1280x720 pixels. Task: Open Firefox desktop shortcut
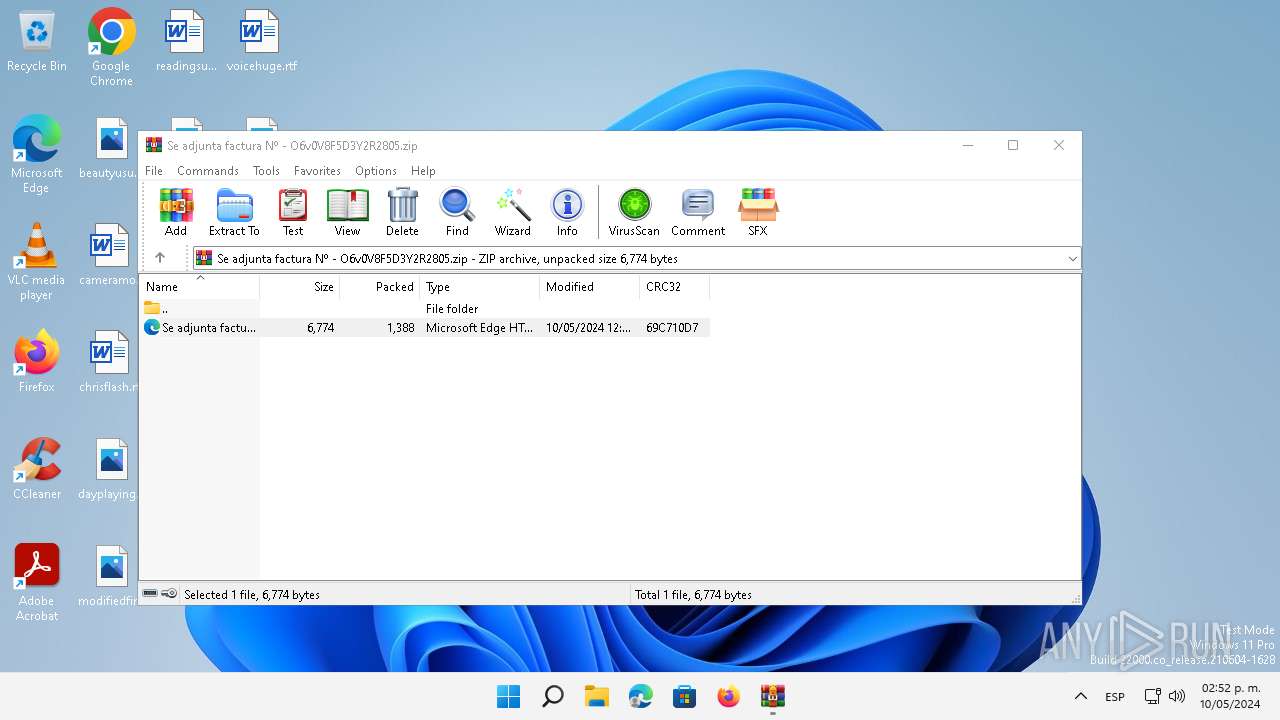click(37, 361)
